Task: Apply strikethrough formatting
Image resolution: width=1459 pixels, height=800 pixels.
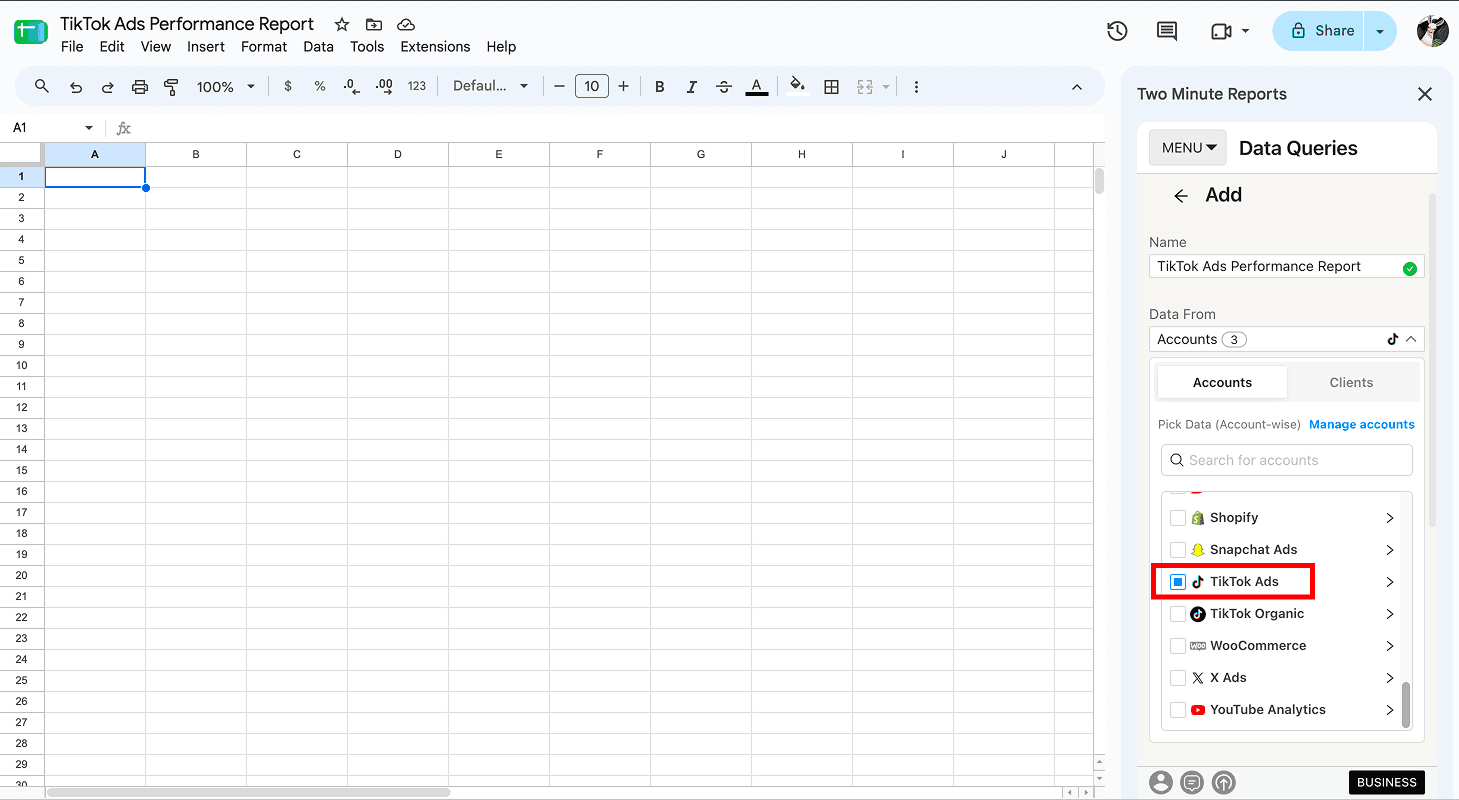Action: (724, 87)
